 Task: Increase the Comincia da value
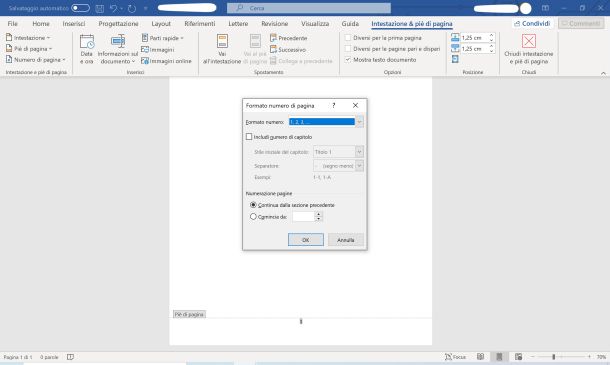319,214
